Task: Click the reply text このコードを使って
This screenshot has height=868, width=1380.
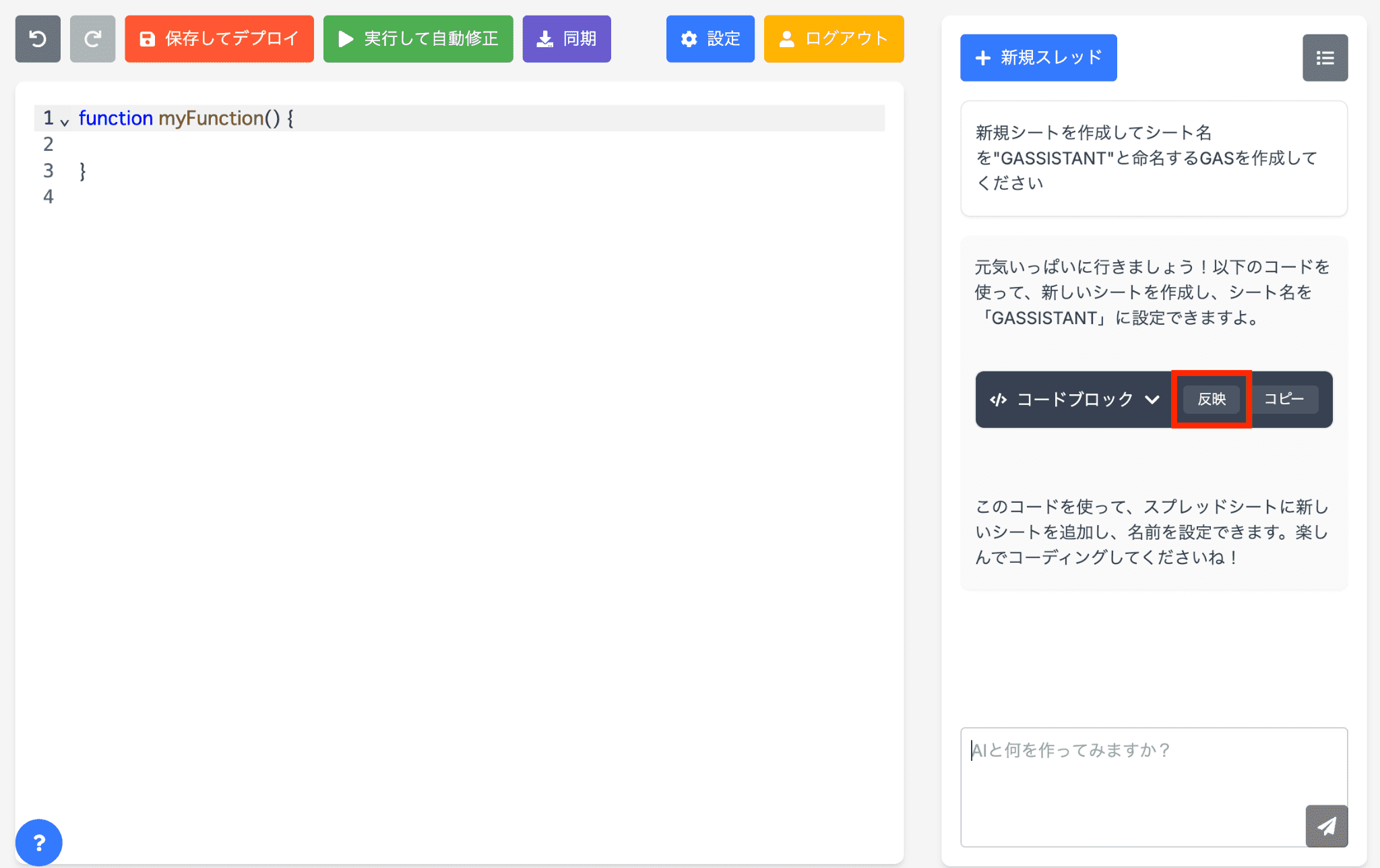Action: tap(1152, 532)
